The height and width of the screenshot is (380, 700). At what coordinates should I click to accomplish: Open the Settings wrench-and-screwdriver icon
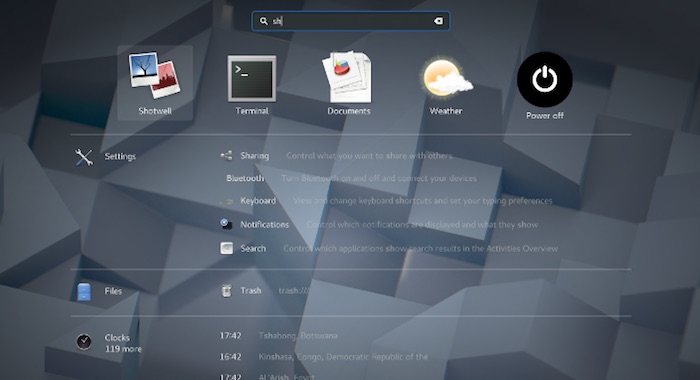[84, 157]
